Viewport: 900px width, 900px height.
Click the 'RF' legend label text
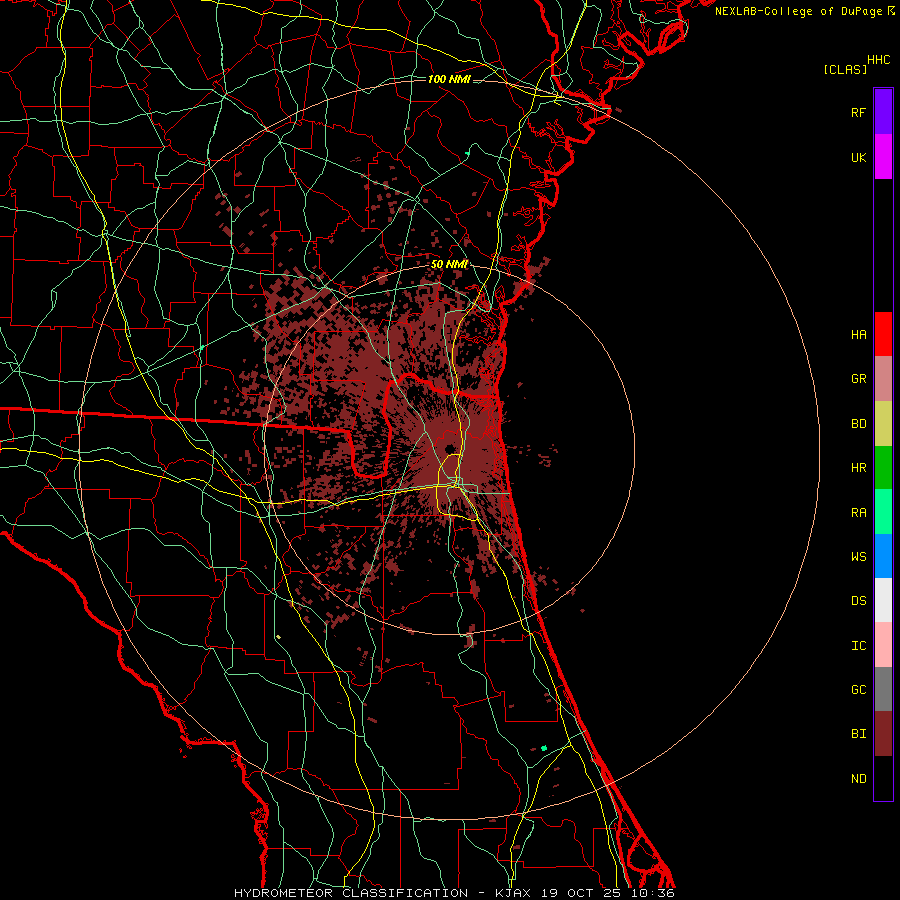point(858,113)
